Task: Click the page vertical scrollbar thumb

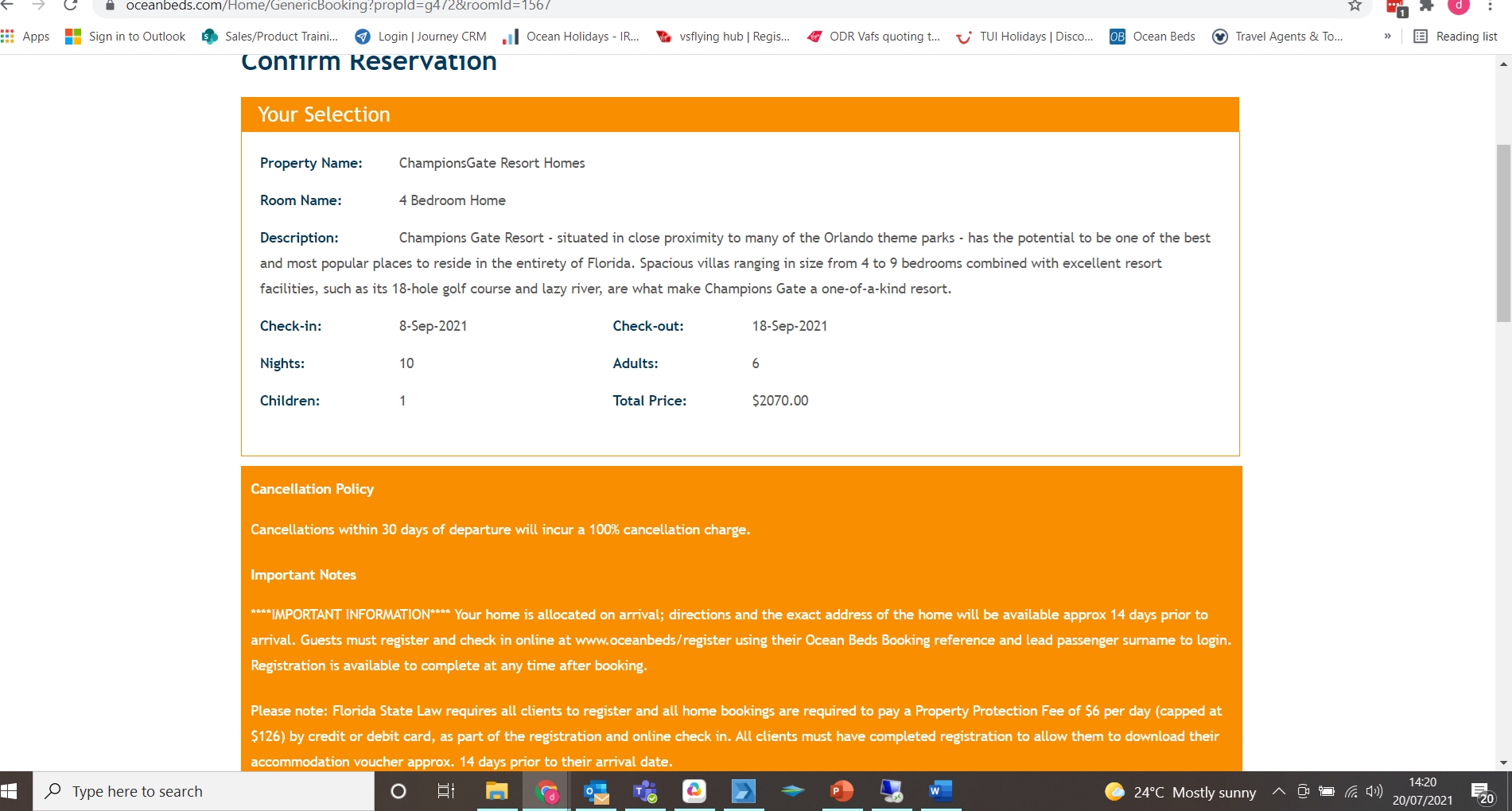Action: [x=1503, y=233]
